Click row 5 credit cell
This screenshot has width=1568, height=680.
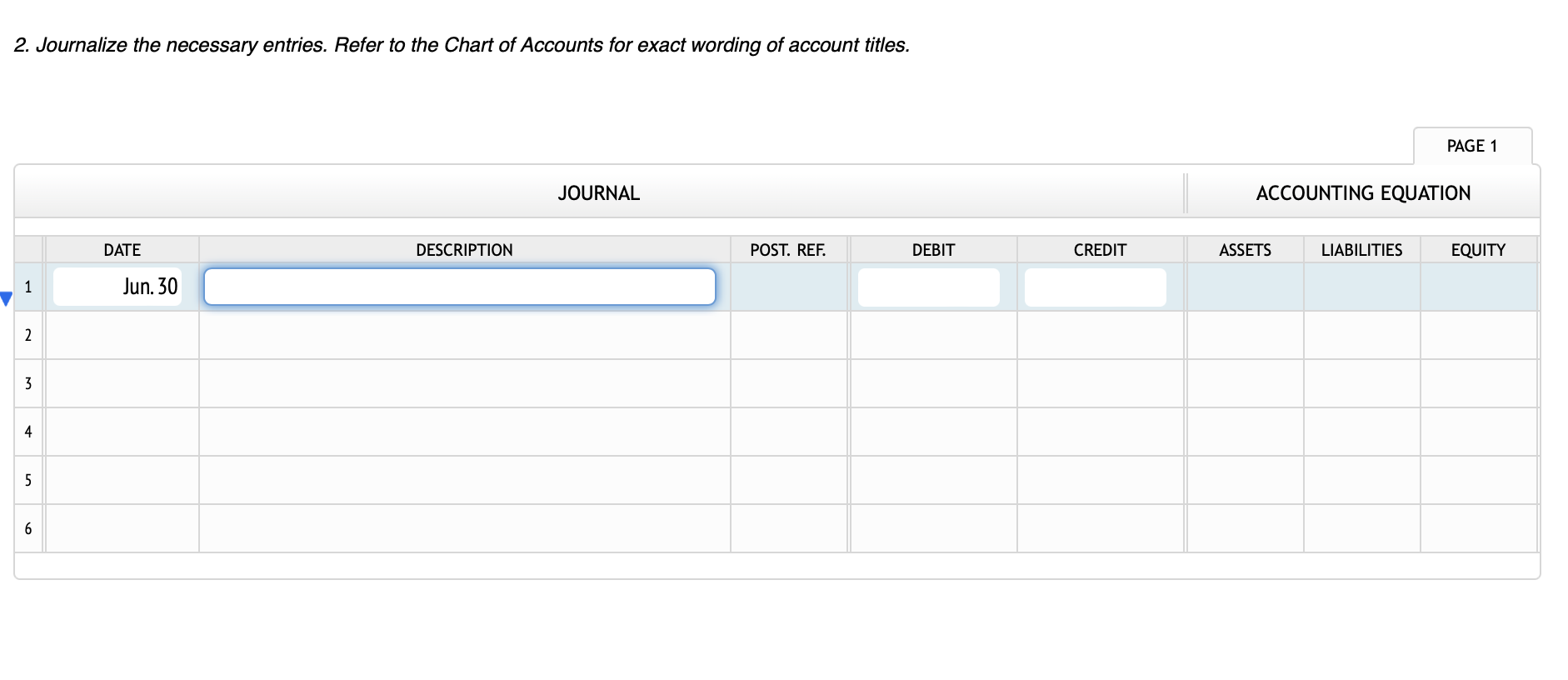point(1100,480)
